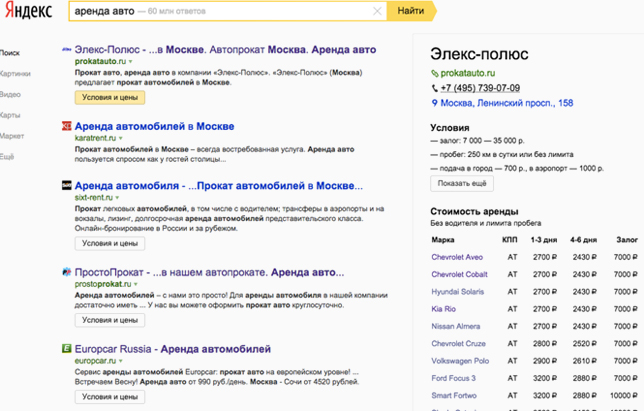Viewport: 644px width, 411px height.
Task: Focus the search field with аренда авто
Action: click(228, 11)
